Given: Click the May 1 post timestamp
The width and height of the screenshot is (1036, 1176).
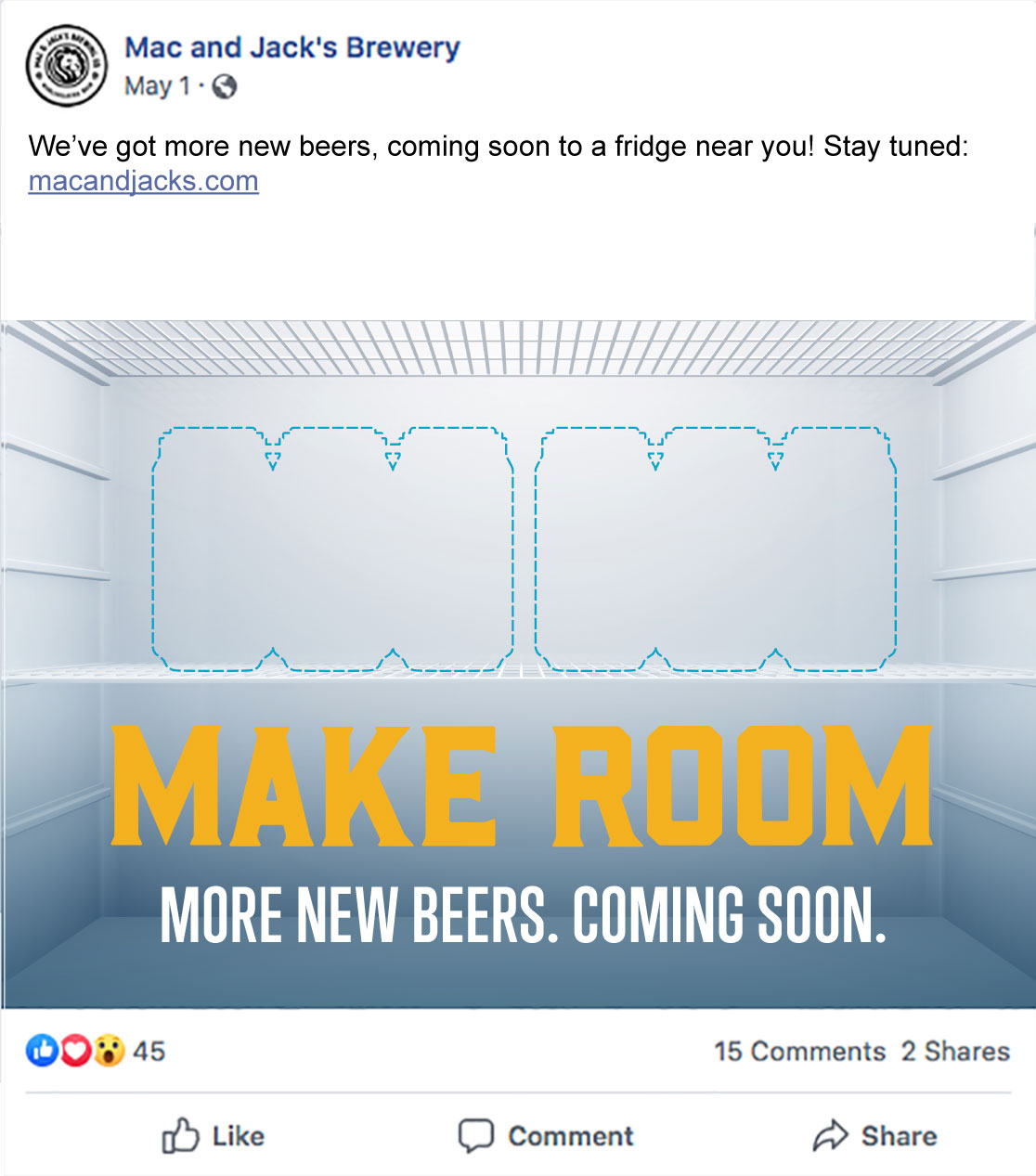Looking at the screenshot, I should [157, 86].
